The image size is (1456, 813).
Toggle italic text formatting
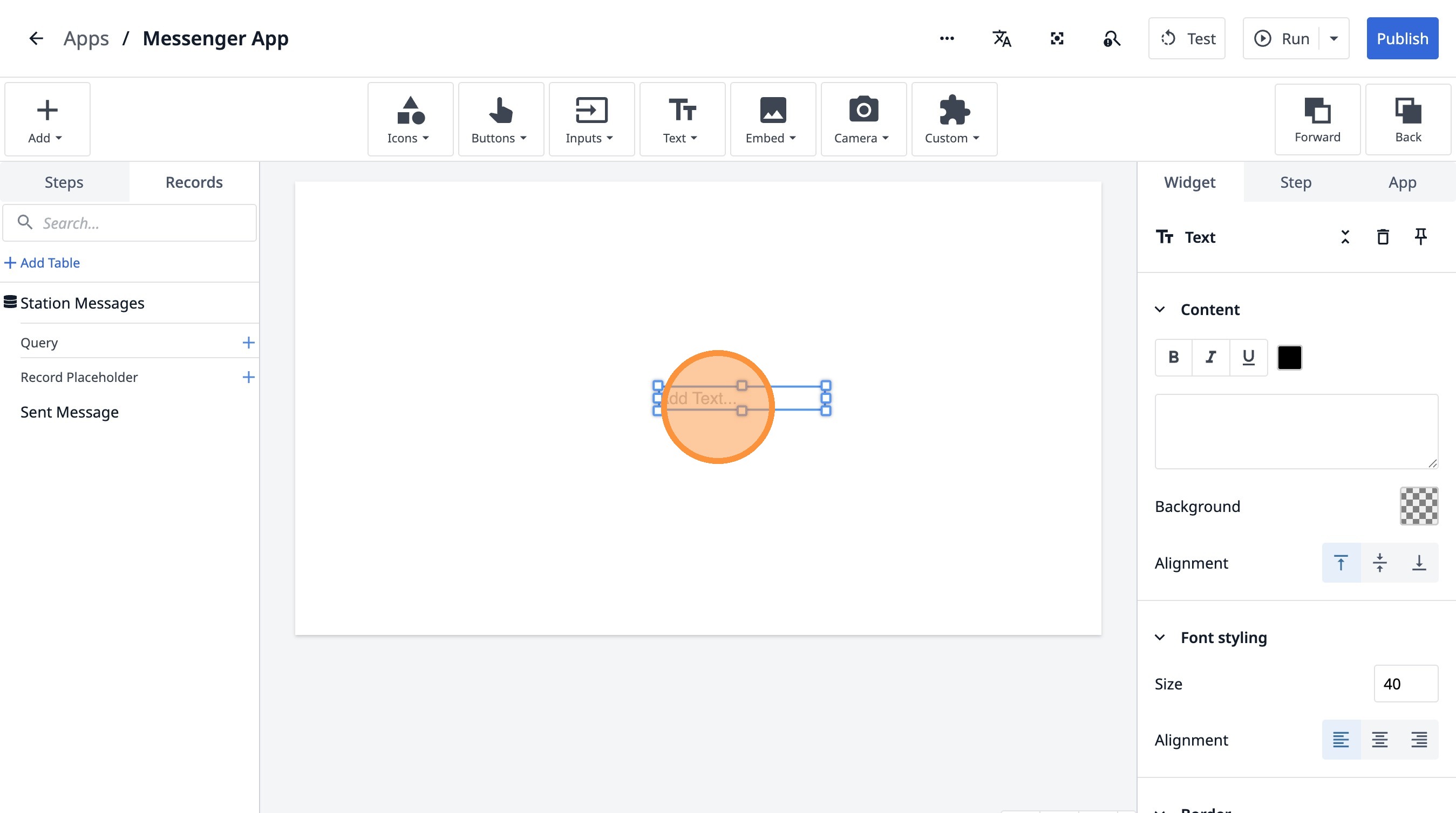(x=1210, y=357)
